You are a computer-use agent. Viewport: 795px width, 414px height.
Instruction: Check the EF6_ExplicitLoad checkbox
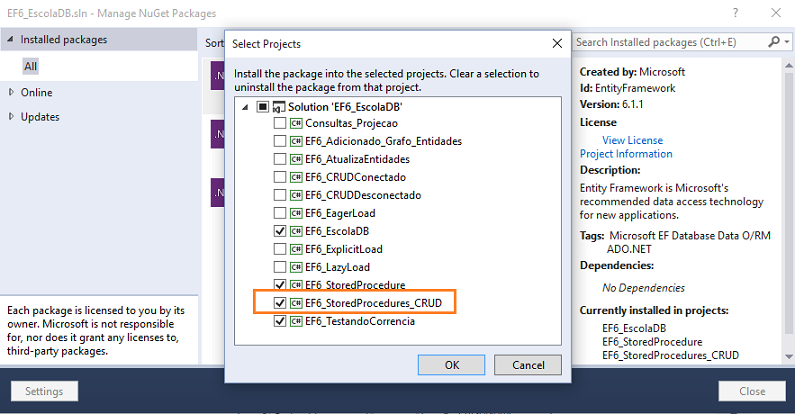point(279,249)
